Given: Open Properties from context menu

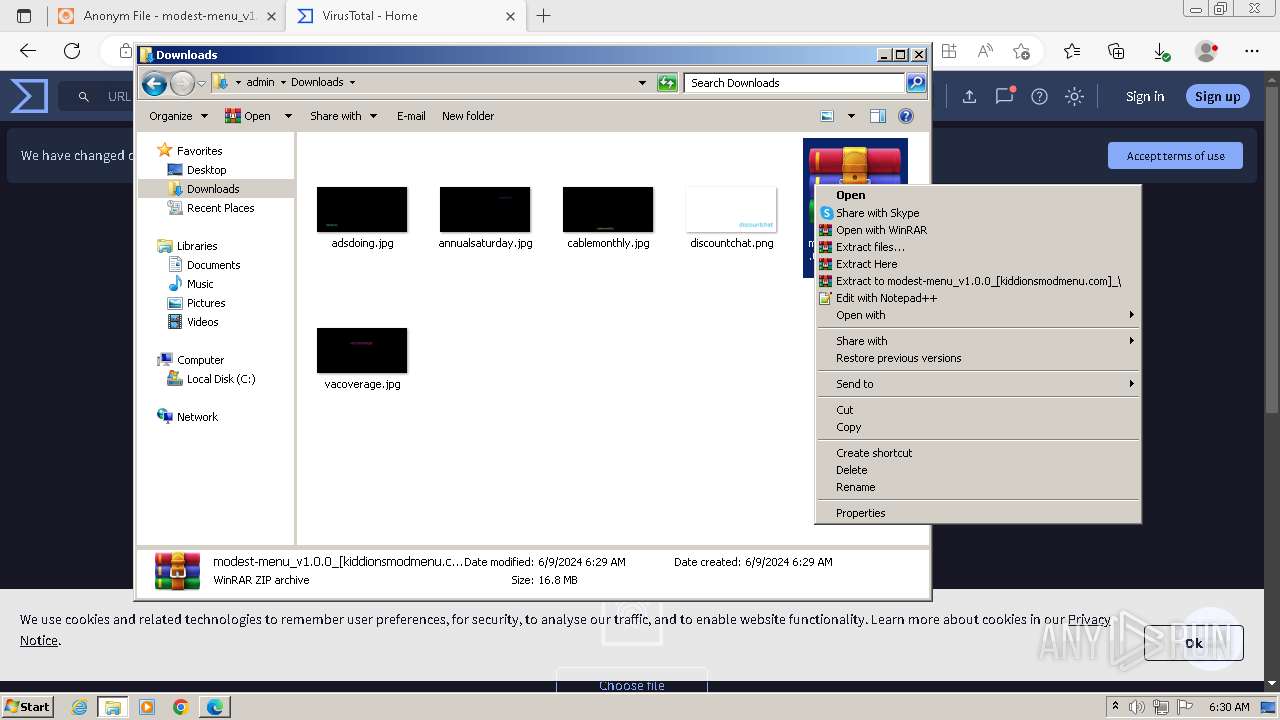Looking at the screenshot, I should click(x=978, y=513).
